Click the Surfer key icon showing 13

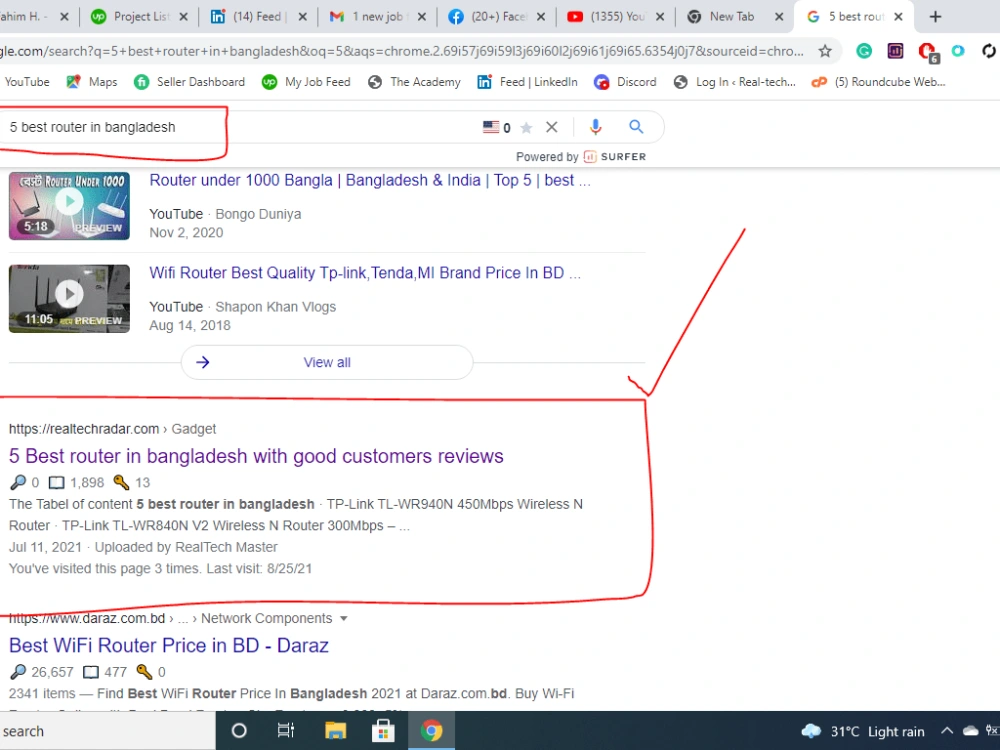[121, 482]
